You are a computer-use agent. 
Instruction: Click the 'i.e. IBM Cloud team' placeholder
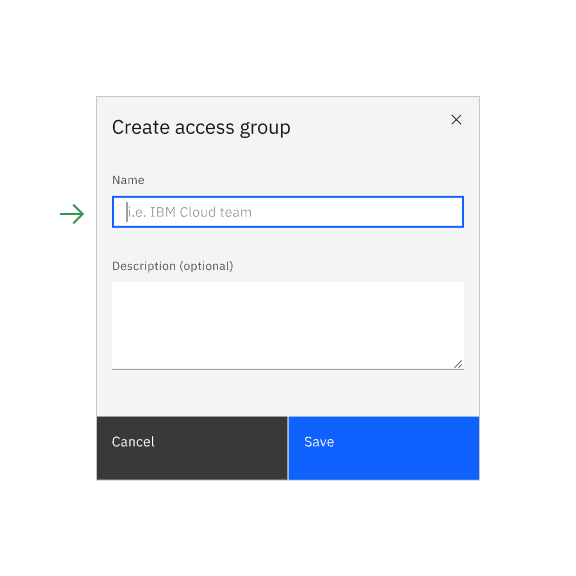(x=190, y=212)
